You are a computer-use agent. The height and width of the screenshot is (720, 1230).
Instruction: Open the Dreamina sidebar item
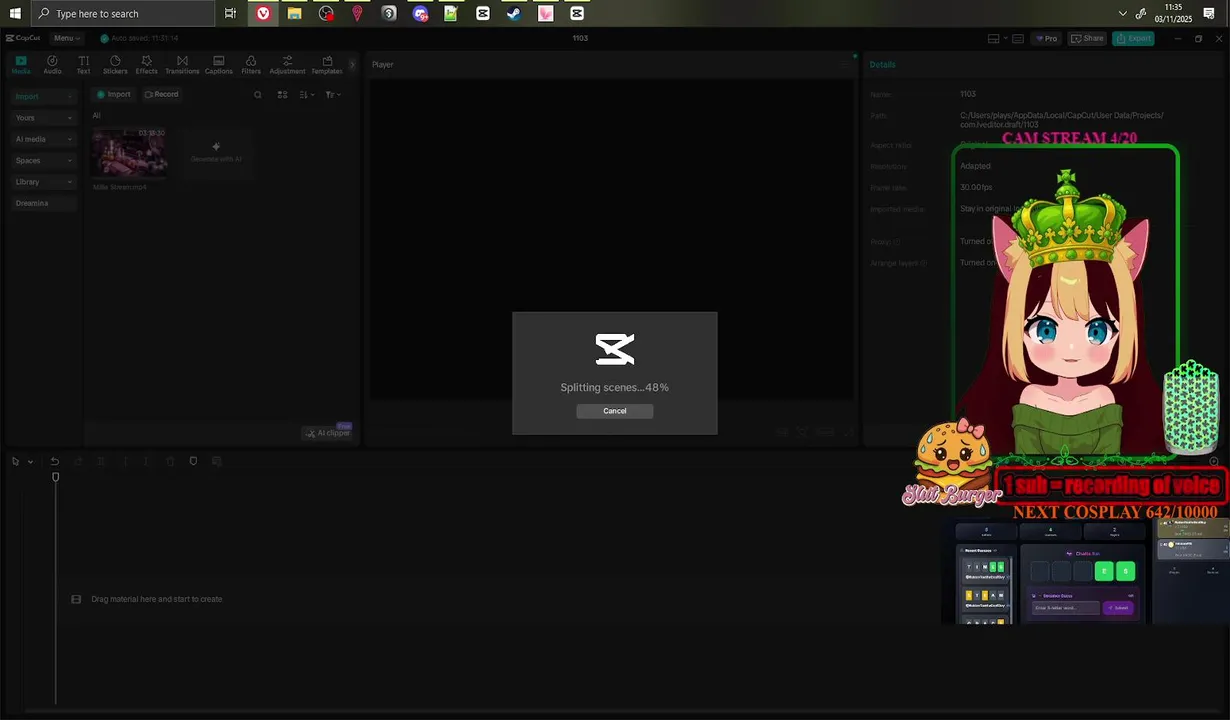click(x=44, y=203)
